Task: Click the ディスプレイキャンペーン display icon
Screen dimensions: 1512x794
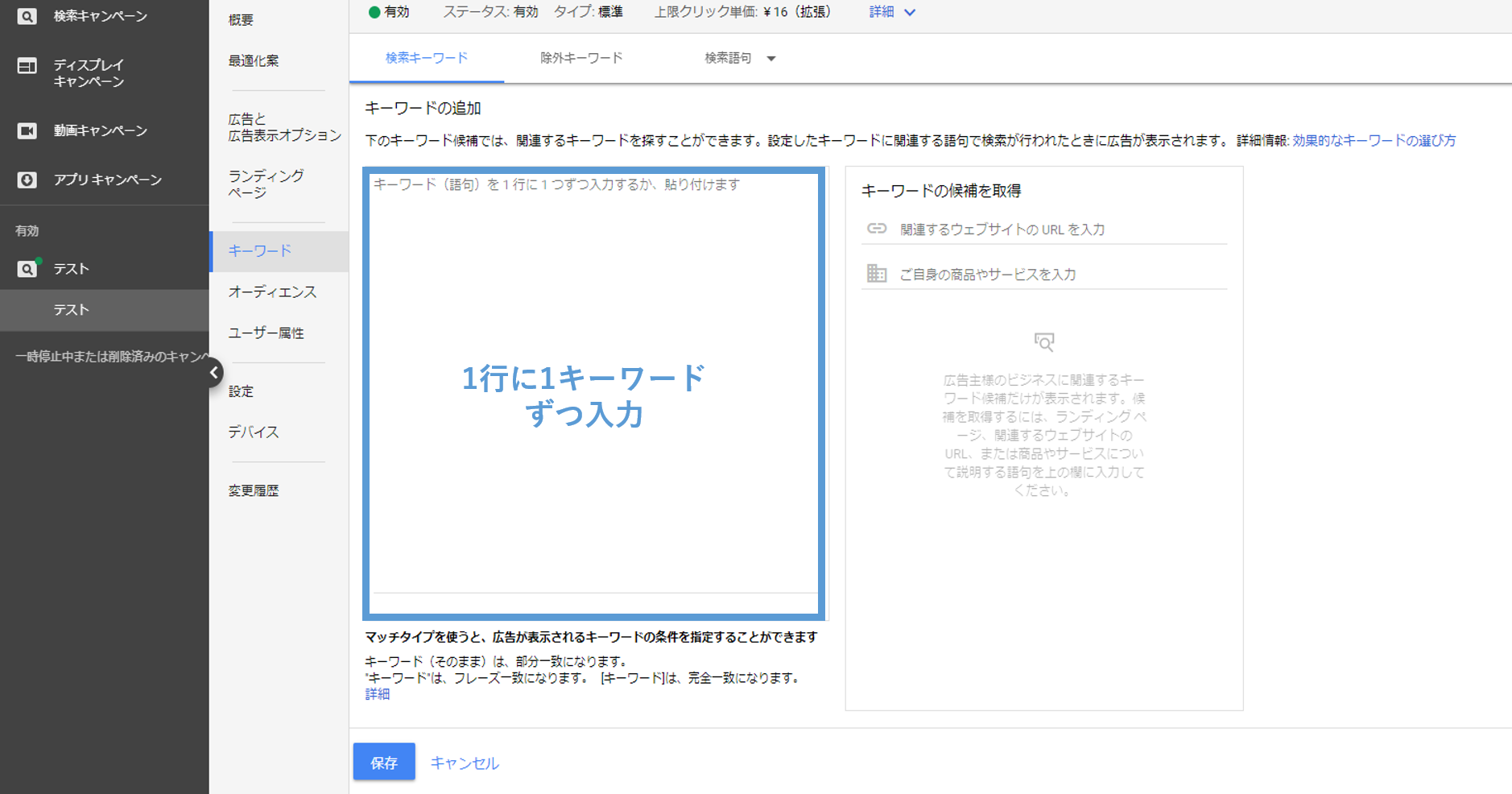Action: [27, 65]
